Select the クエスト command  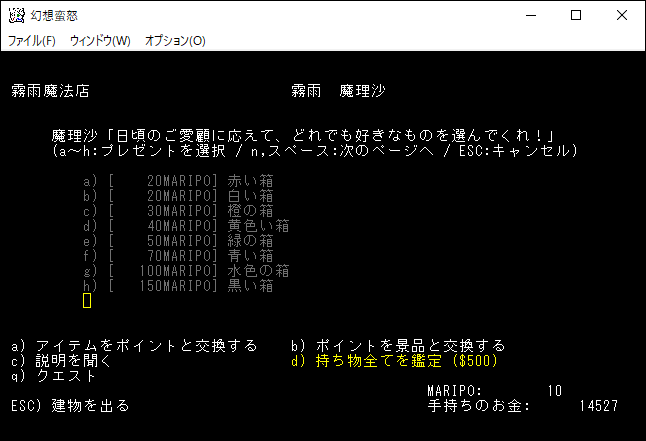coord(53,376)
